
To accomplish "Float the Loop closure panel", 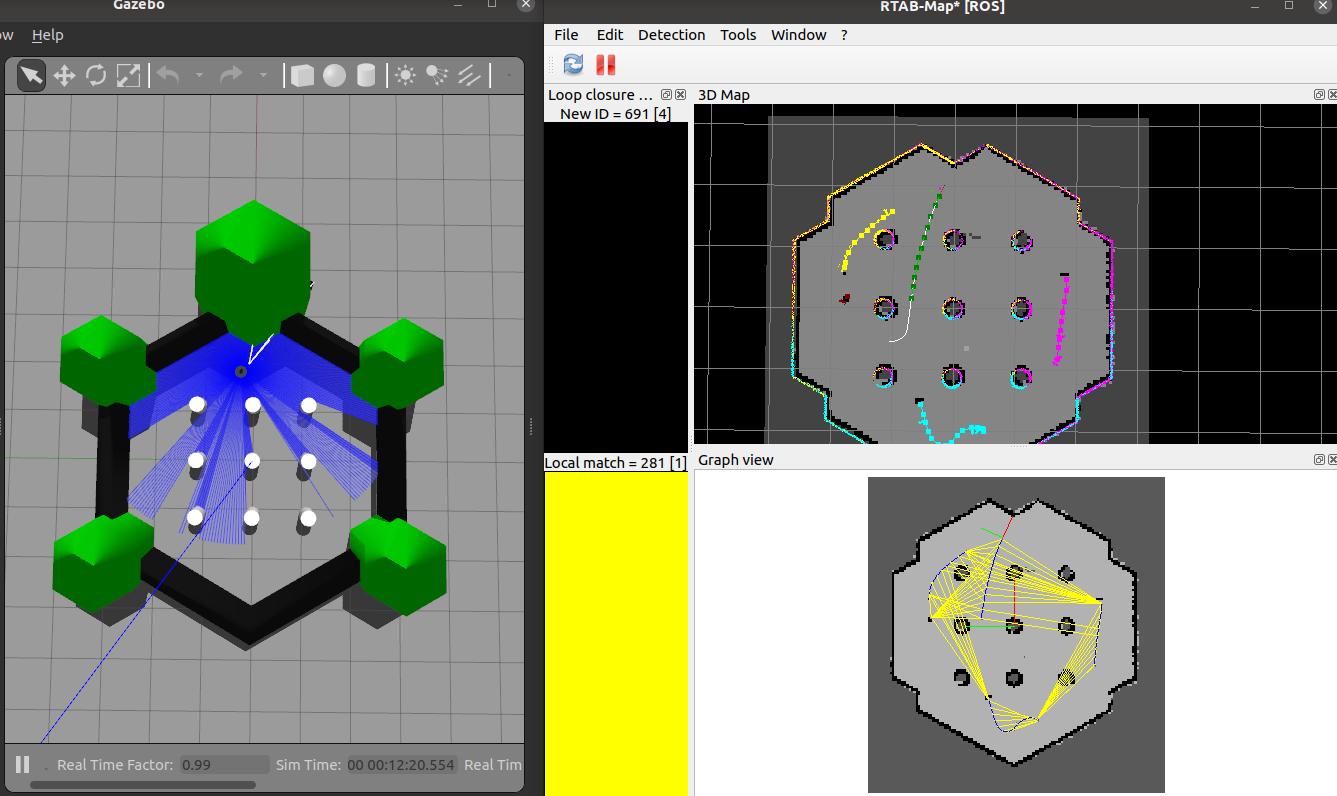I will coord(667,94).
